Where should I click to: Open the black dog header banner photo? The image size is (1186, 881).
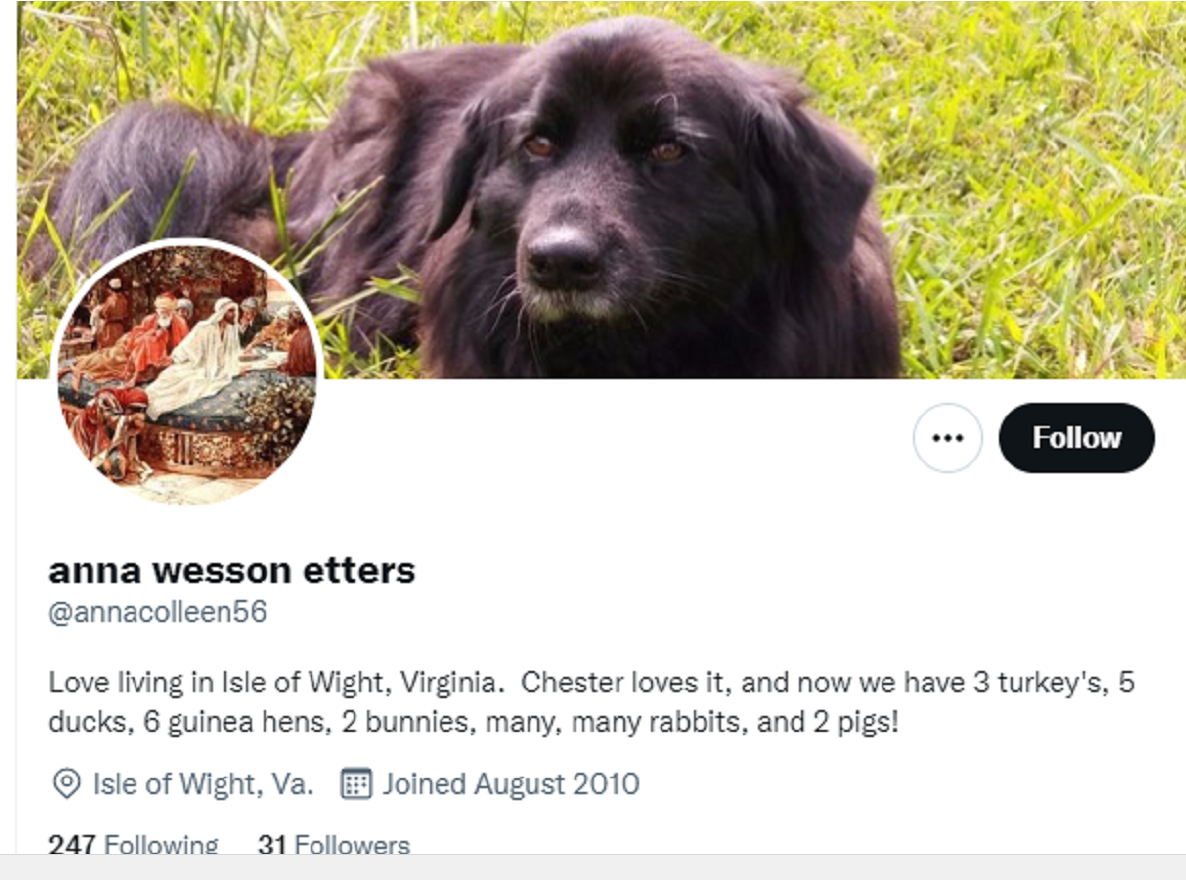601,189
